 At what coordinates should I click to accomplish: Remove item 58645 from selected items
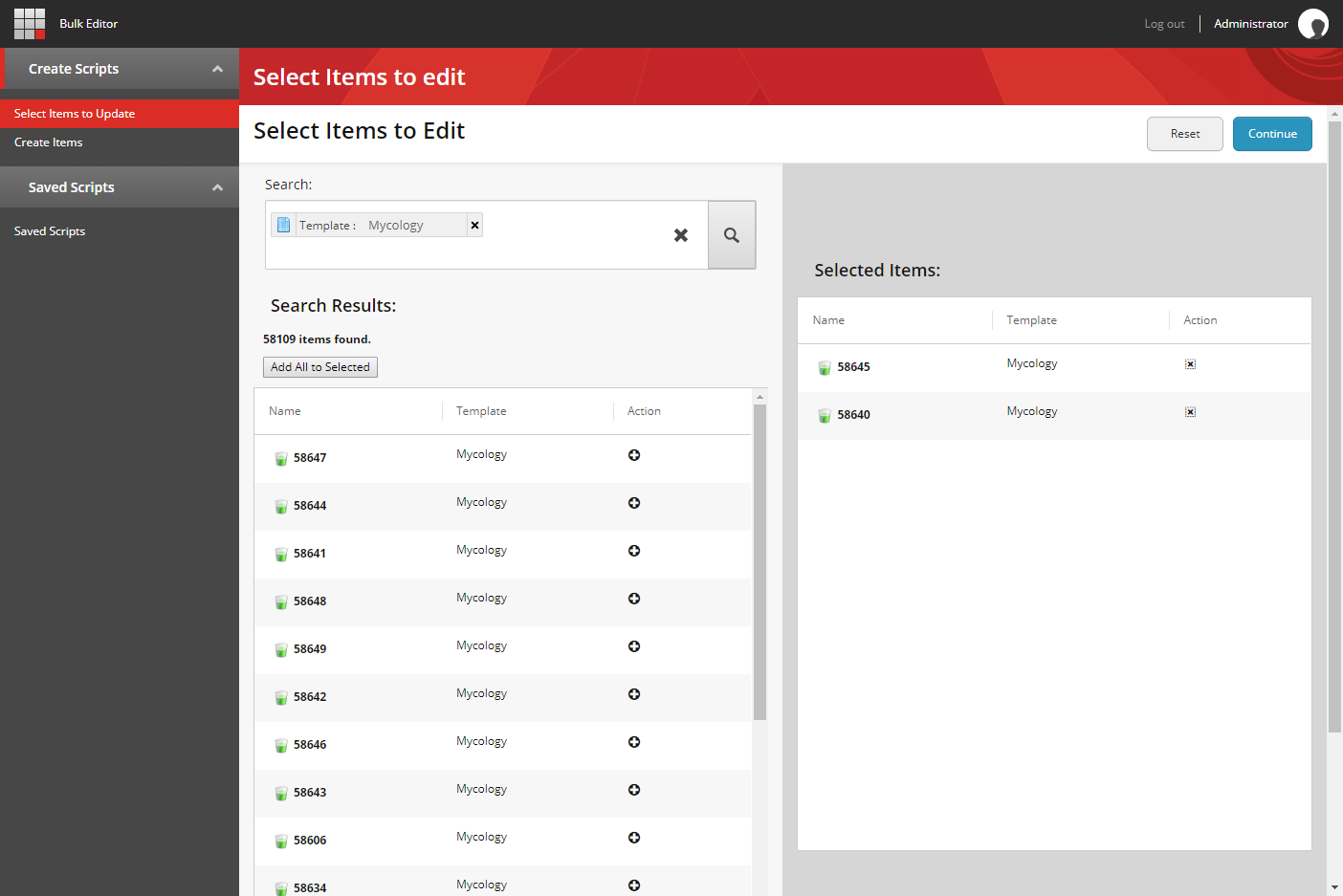[x=1190, y=364]
